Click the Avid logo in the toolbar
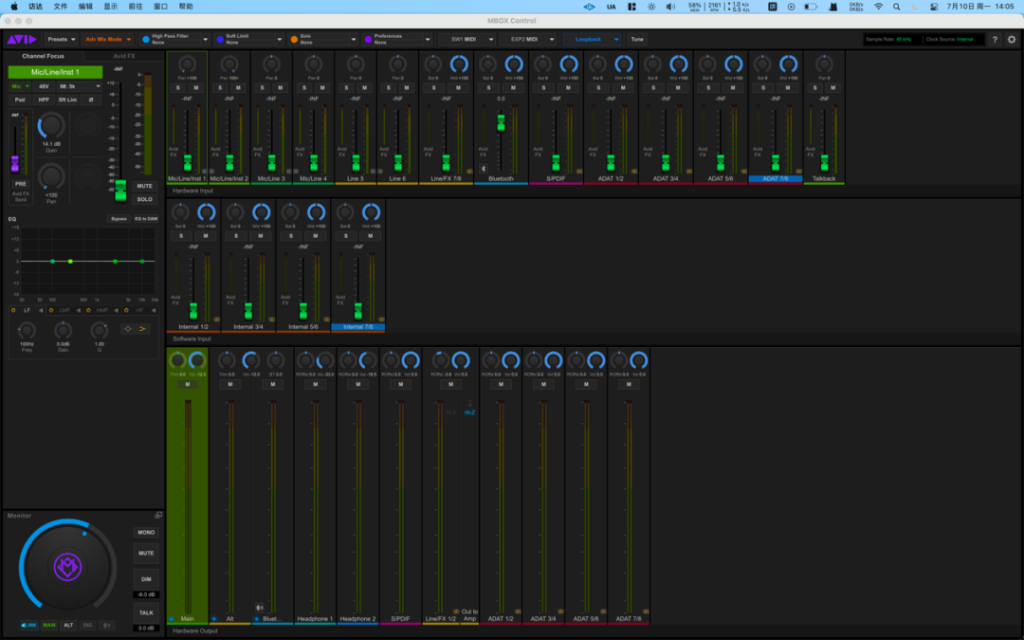Screen dimensions: 1024x640 pyautogui.click(x=21, y=40)
